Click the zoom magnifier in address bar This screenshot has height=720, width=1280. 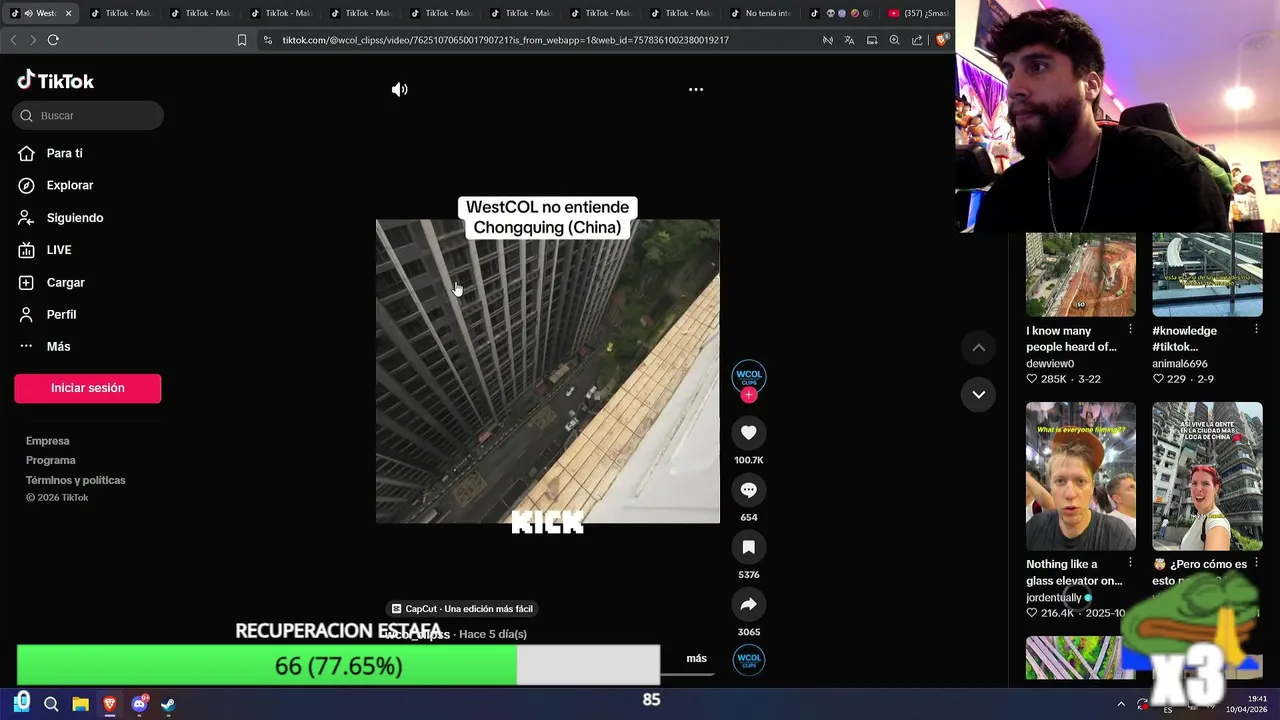[x=894, y=40]
